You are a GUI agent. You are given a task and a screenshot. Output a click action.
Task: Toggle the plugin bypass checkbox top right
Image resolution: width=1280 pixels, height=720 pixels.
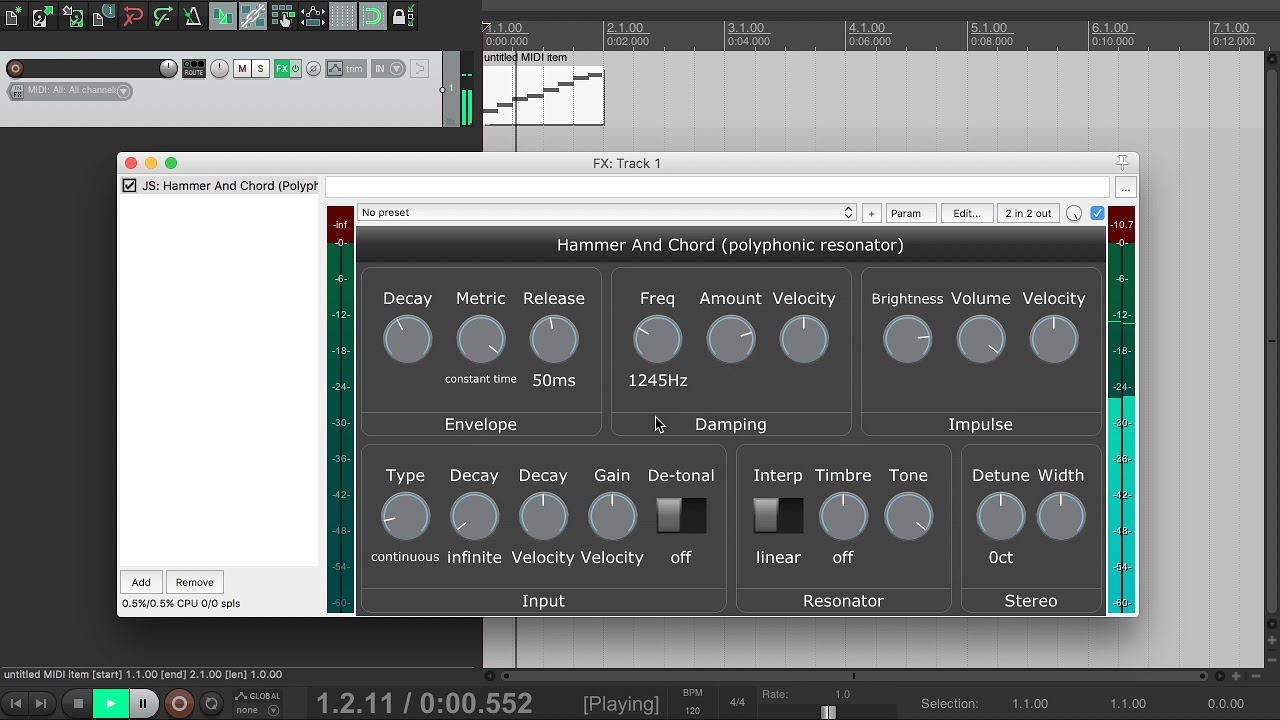coord(1097,213)
